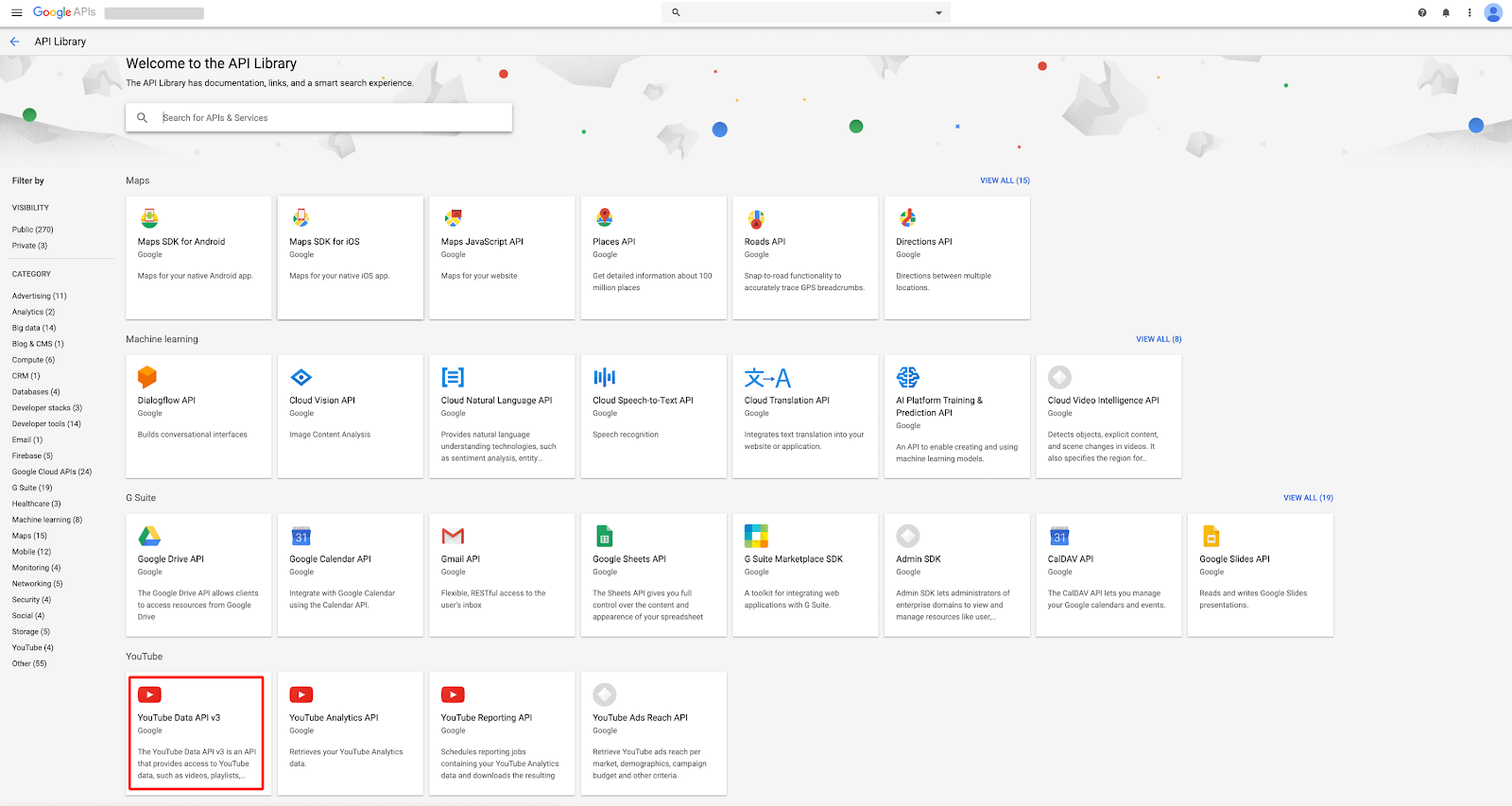Click the YouTube Reporting API icon
This screenshot has height=806, width=1512.
453,695
